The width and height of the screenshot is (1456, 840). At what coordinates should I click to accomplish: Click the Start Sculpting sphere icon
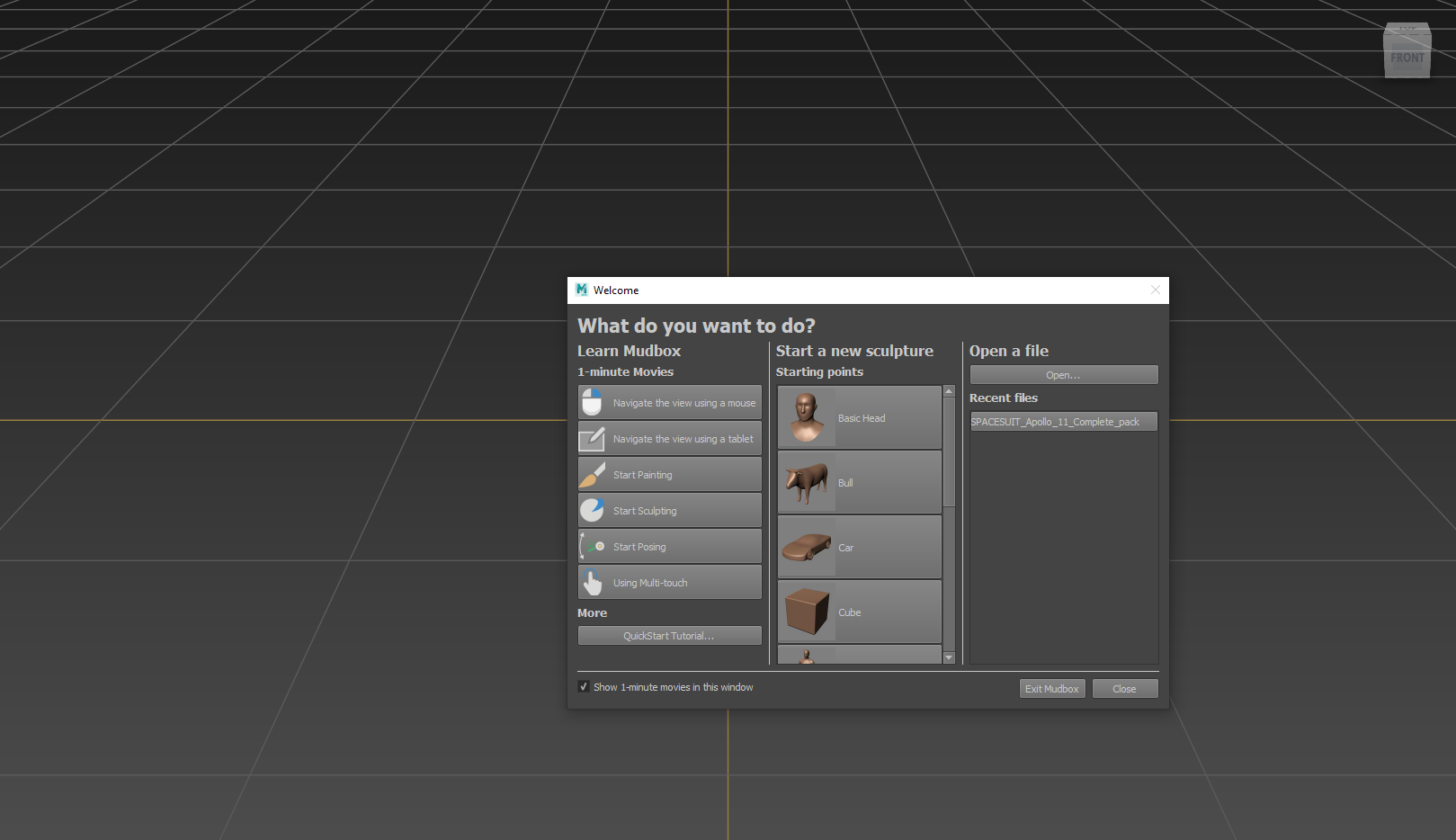pos(592,510)
